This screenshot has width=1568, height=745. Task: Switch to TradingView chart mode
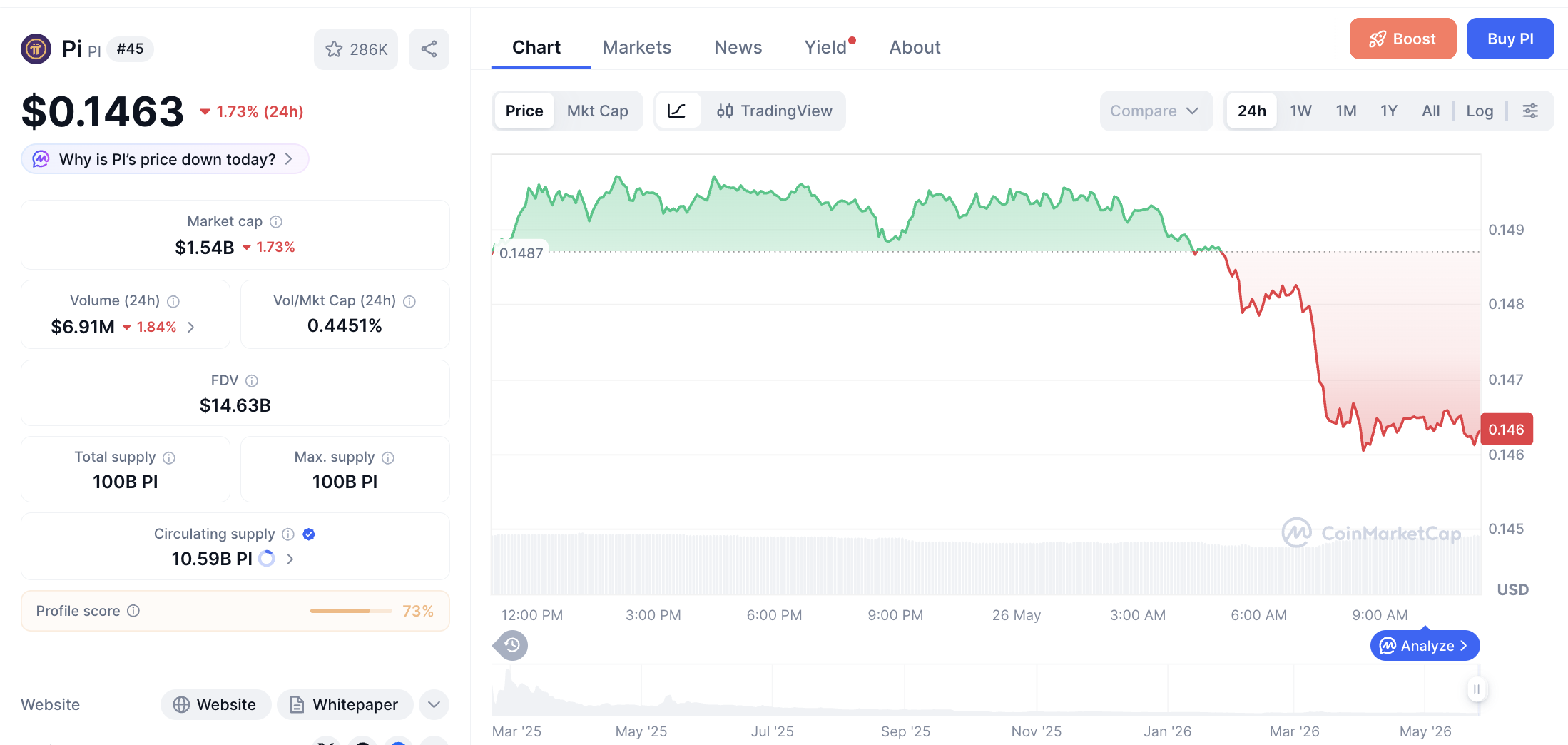coord(775,111)
